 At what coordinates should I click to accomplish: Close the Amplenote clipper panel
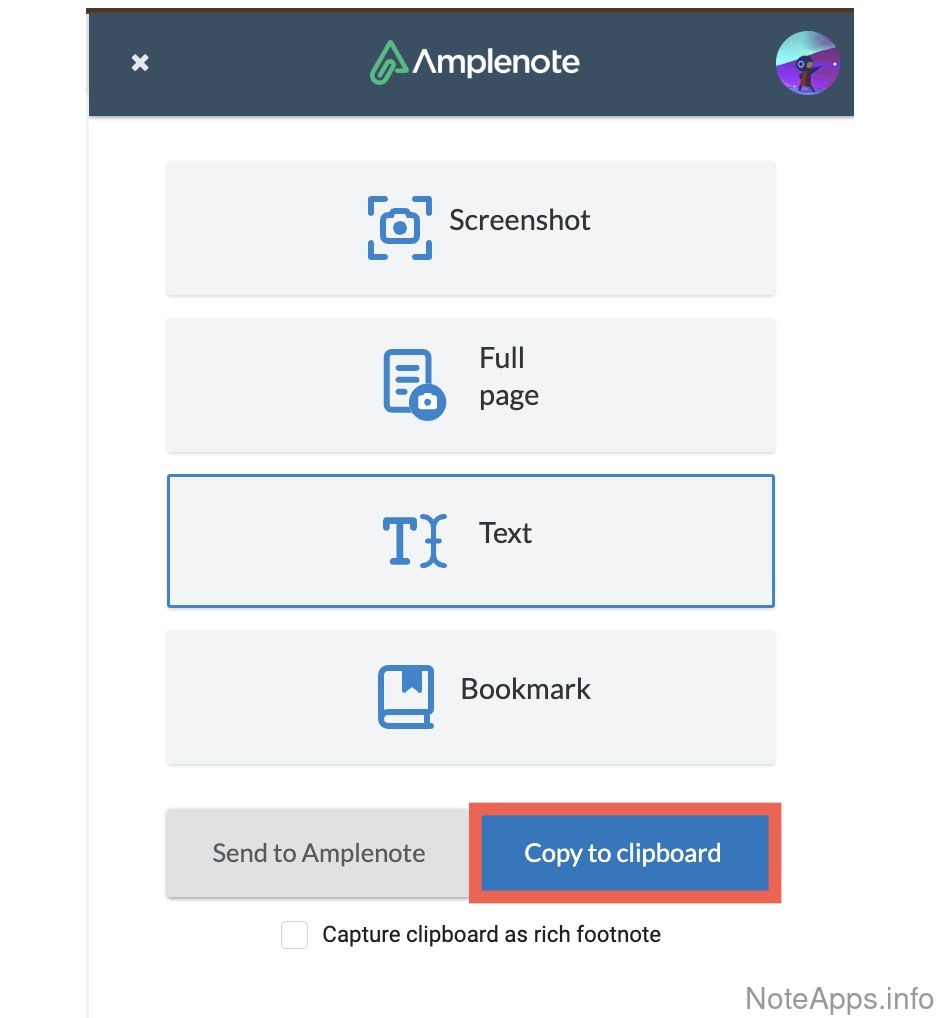coord(141,63)
